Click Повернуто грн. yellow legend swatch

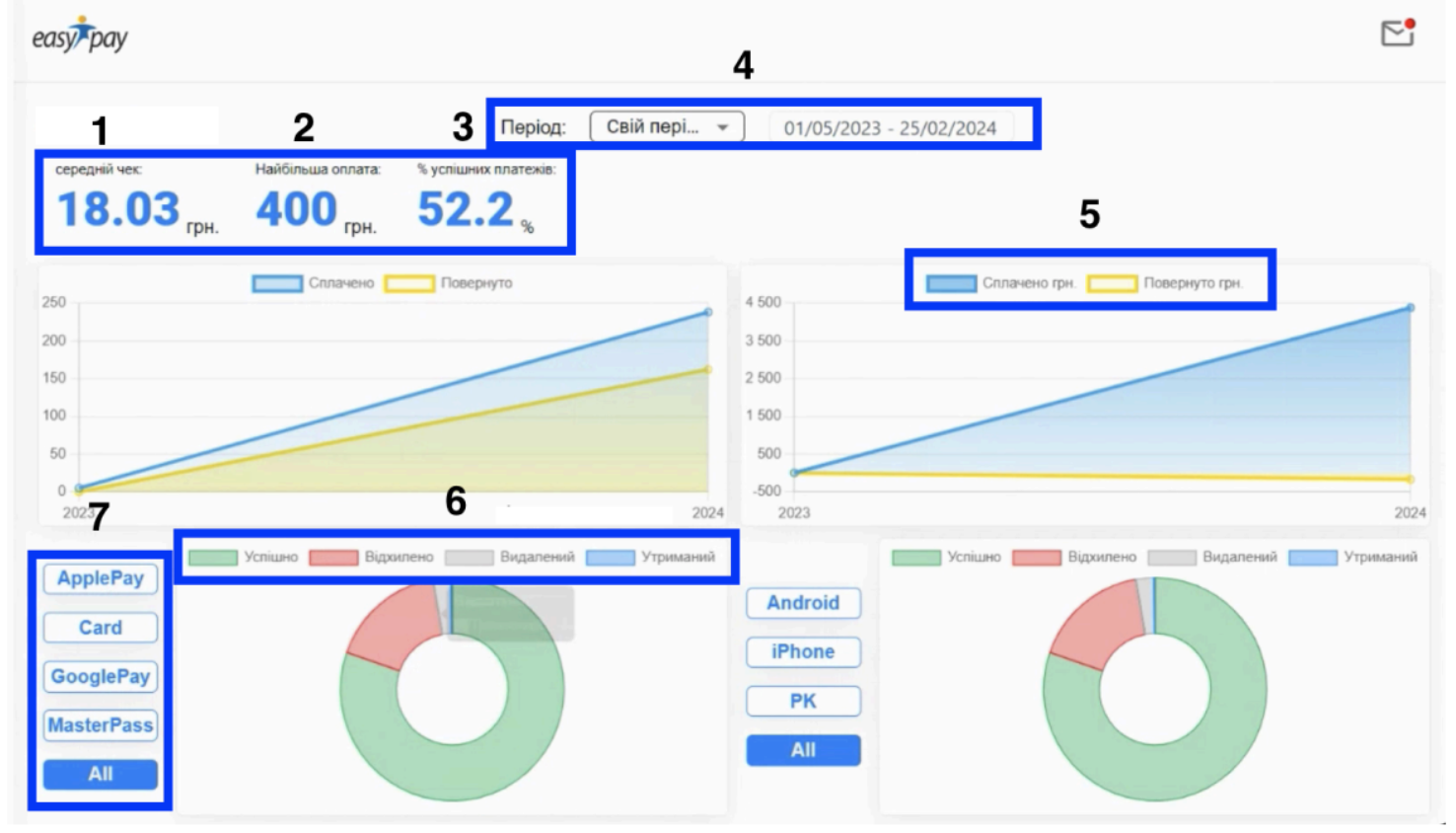click(x=1112, y=284)
